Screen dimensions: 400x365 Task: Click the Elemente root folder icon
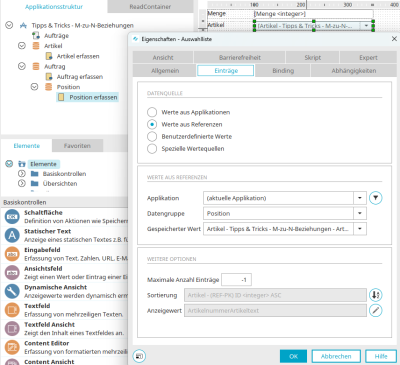[22, 164]
